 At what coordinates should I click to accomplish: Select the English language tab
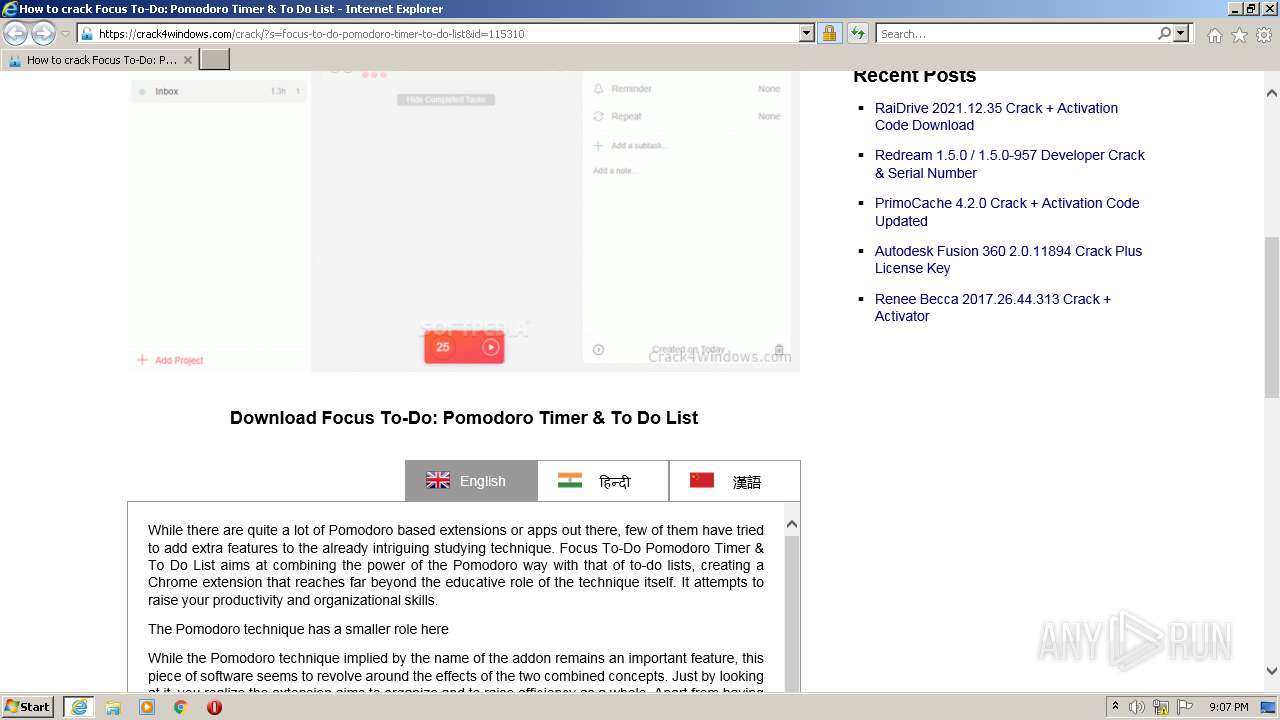[471, 481]
